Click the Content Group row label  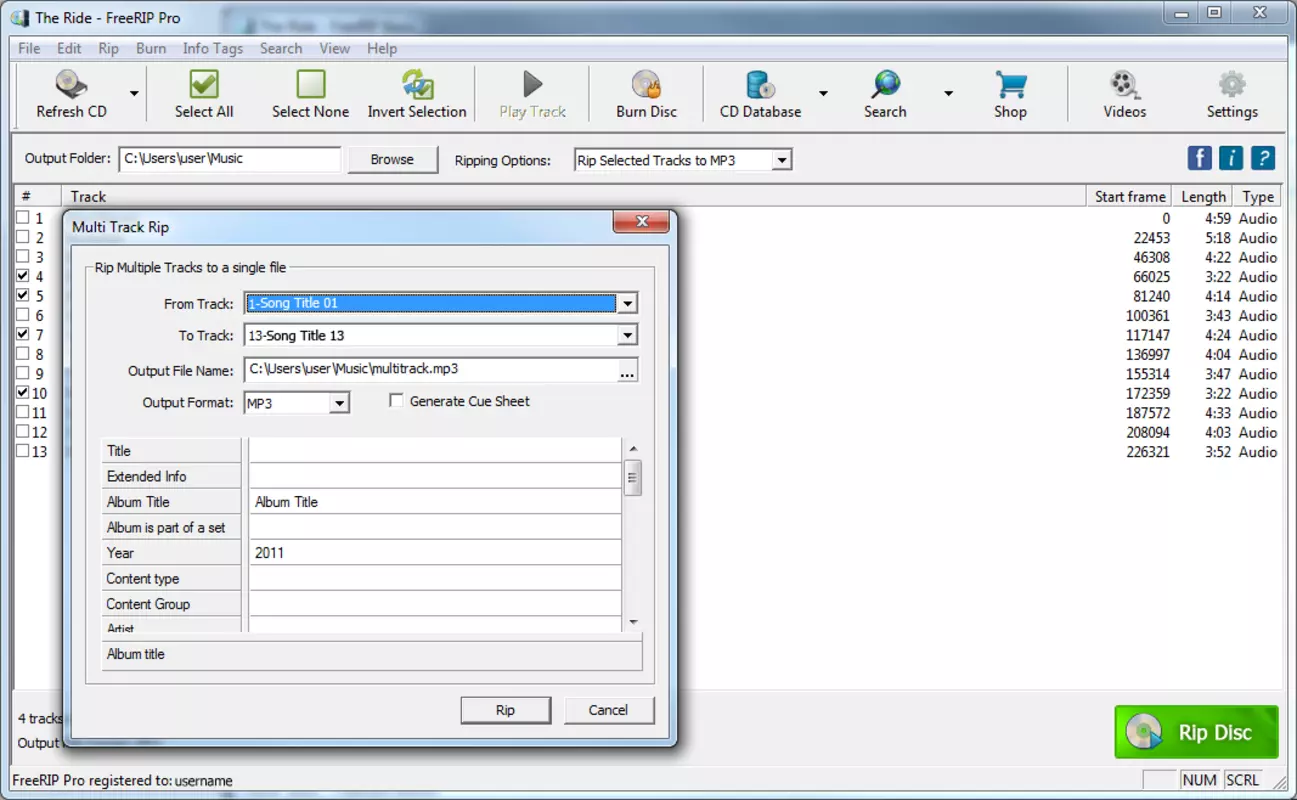(x=172, y=604)
